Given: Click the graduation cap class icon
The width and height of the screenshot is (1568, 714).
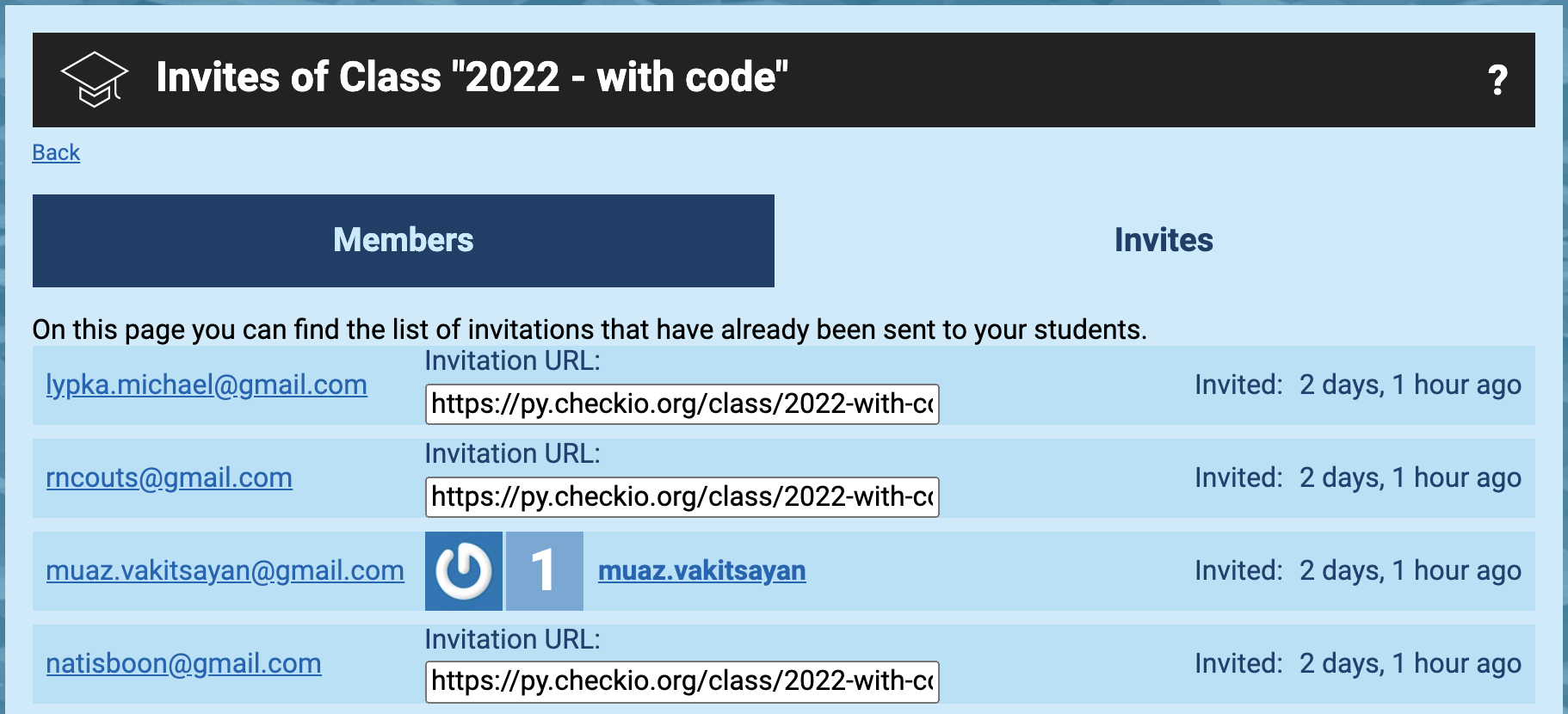Looking at the screenshot, I should [x=95, y=79].
